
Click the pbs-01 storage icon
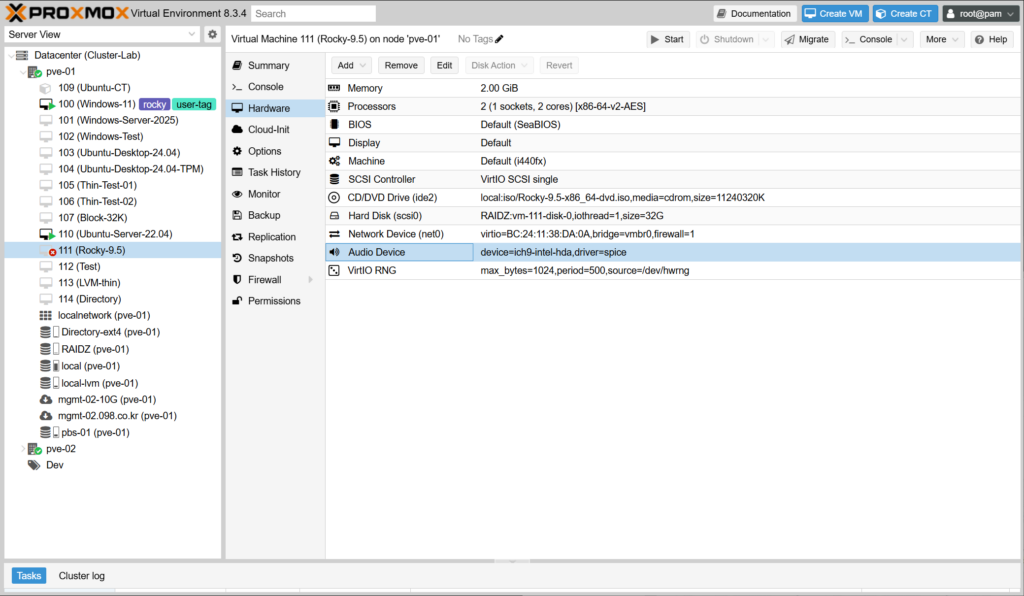(46, 433)
